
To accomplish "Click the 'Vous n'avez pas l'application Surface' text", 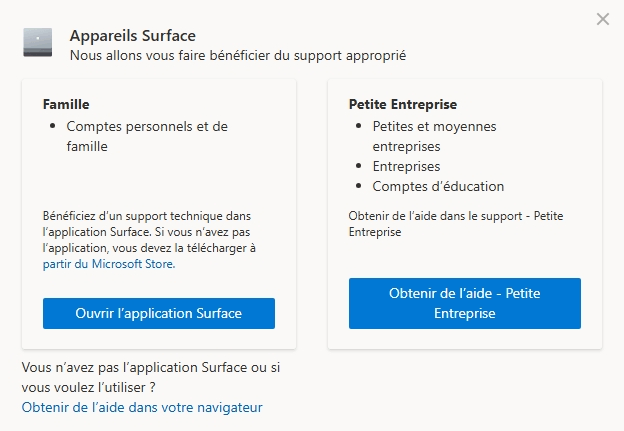I will pos(150,377).
